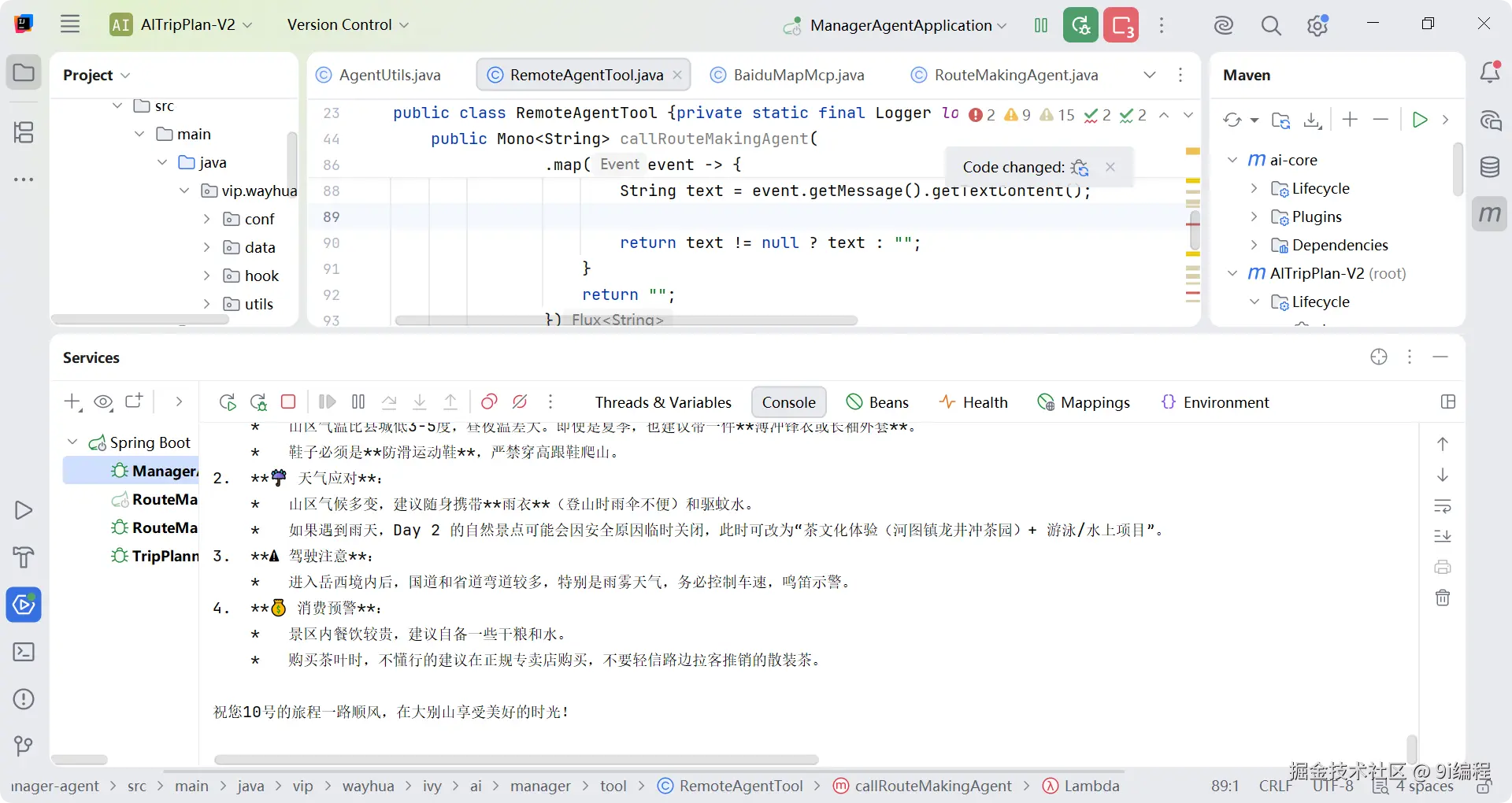Hide Services tool window minimize icon
The height and width of the screenshot is (803, 1512).
(x=1440, y=357)
